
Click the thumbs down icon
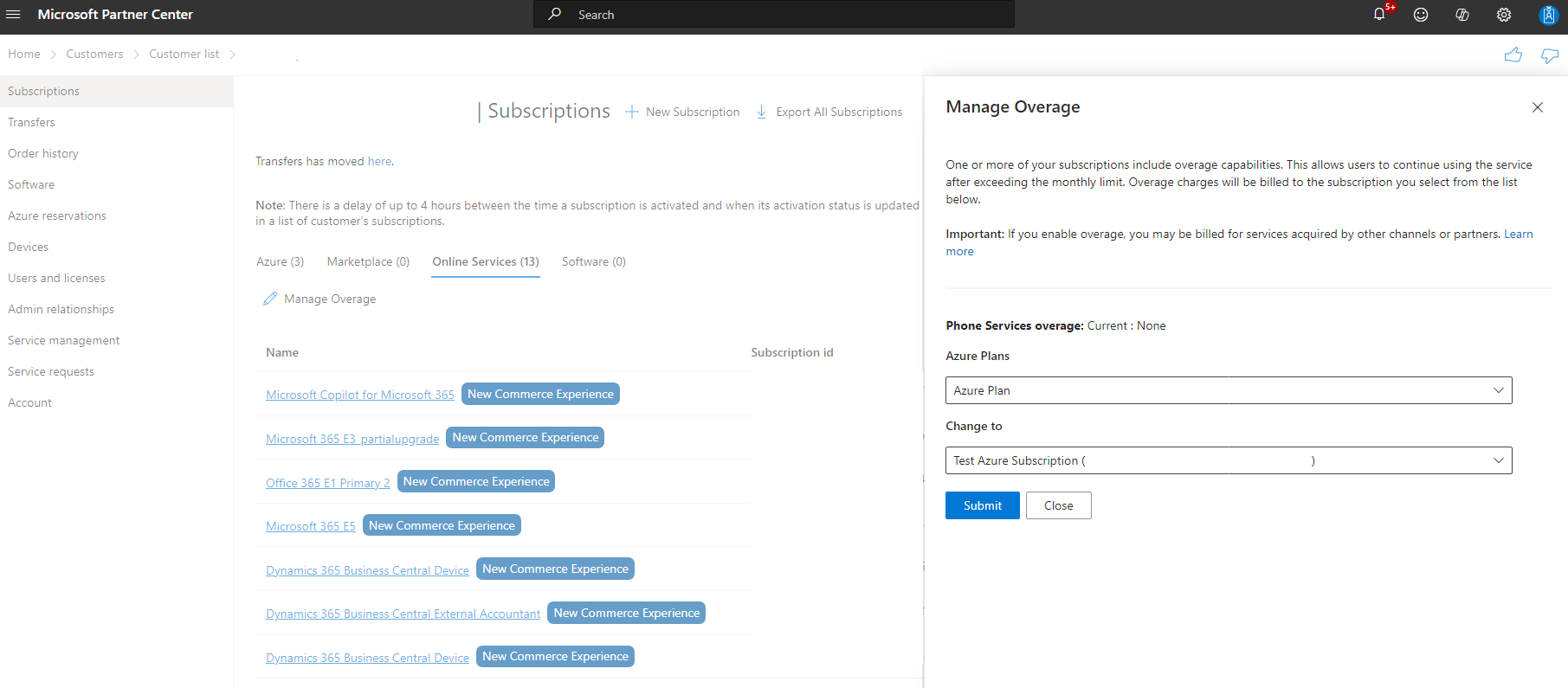pyautogui.click(x=1549, y=55)
